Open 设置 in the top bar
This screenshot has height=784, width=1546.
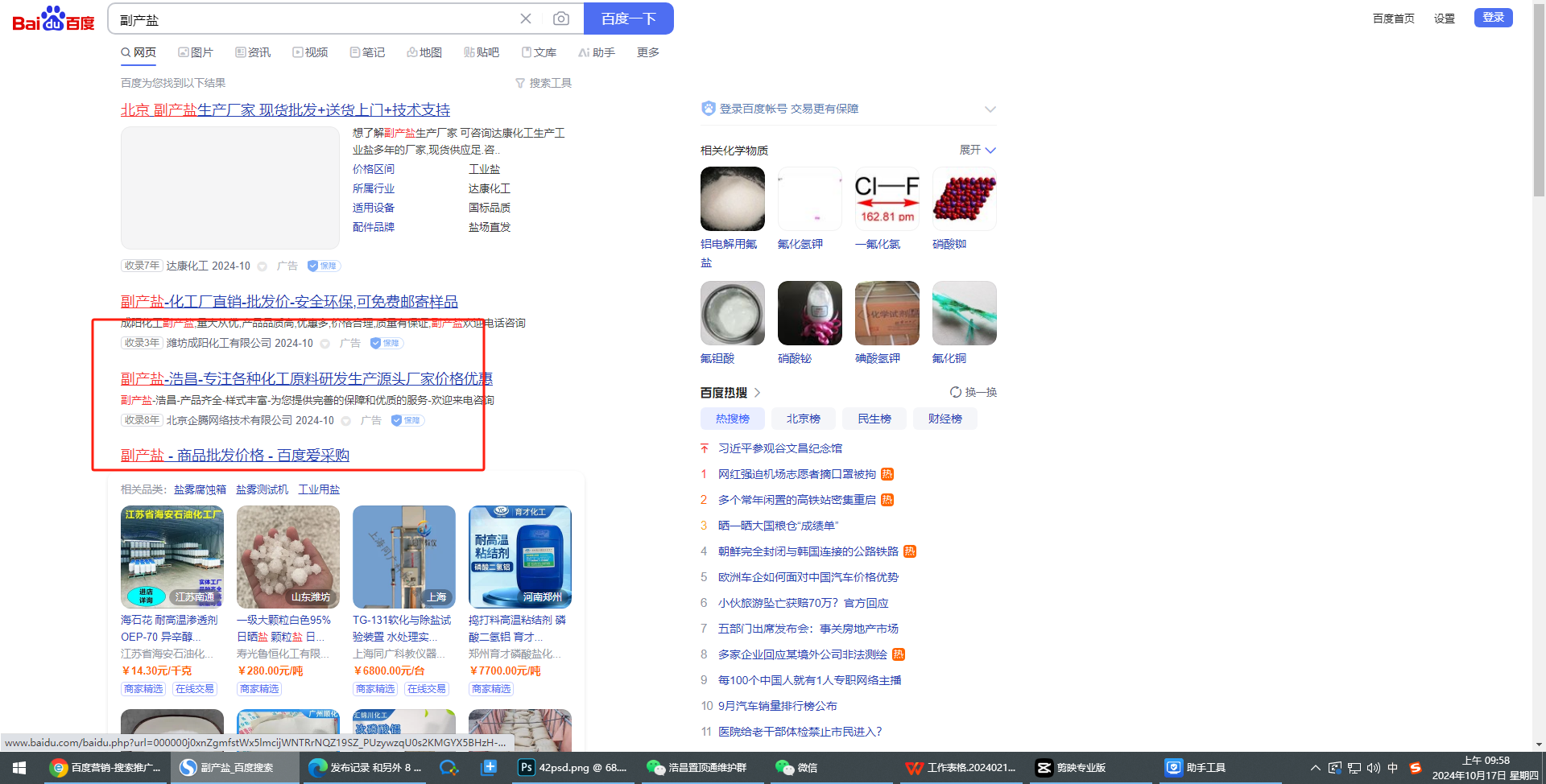[1445, 19]
